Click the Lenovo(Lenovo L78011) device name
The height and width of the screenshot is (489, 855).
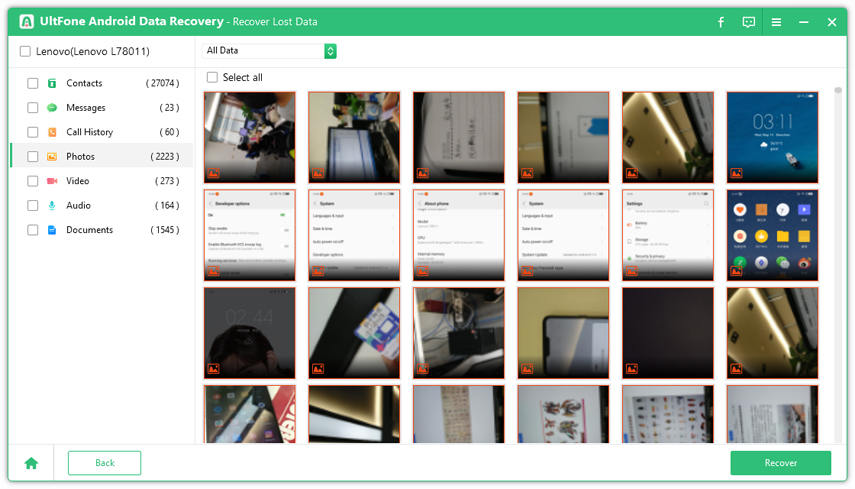pos(93,51)
